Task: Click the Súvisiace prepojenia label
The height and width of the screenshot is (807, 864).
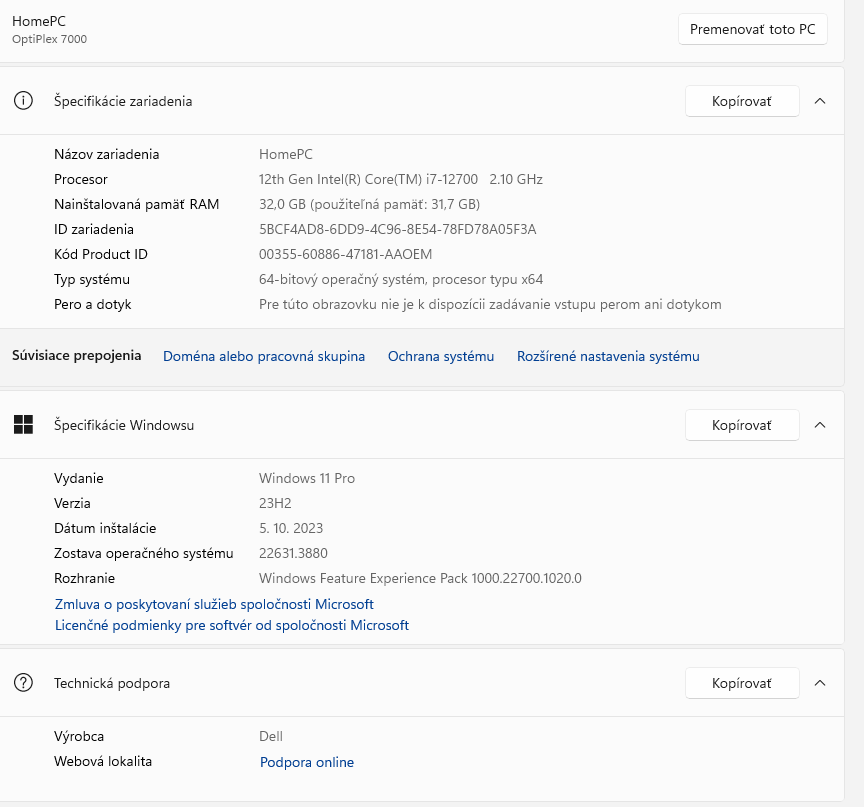Action: coord(77,355)
